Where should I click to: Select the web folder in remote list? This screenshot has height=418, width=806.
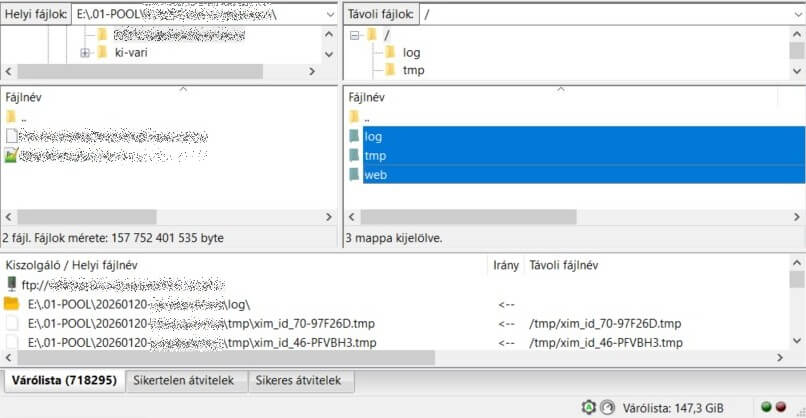click(x=376, y=175)
